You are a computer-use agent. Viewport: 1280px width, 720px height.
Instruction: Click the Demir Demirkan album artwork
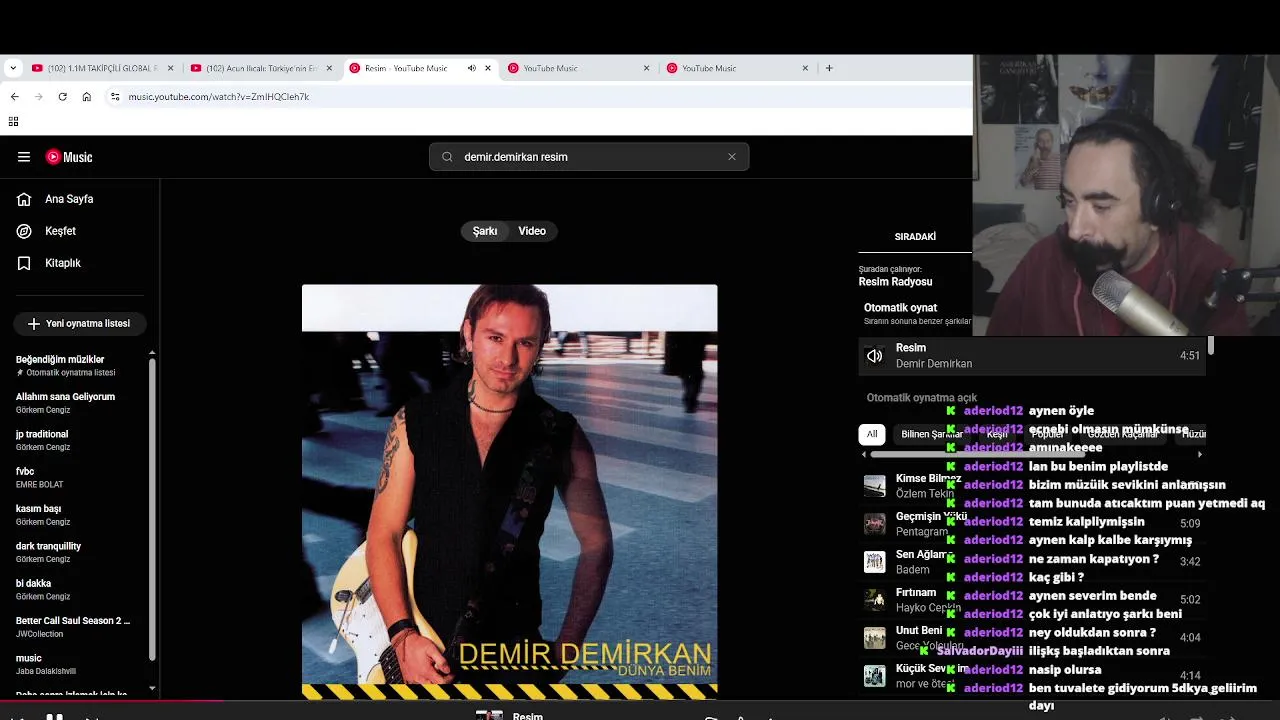[x=509, y=491]
